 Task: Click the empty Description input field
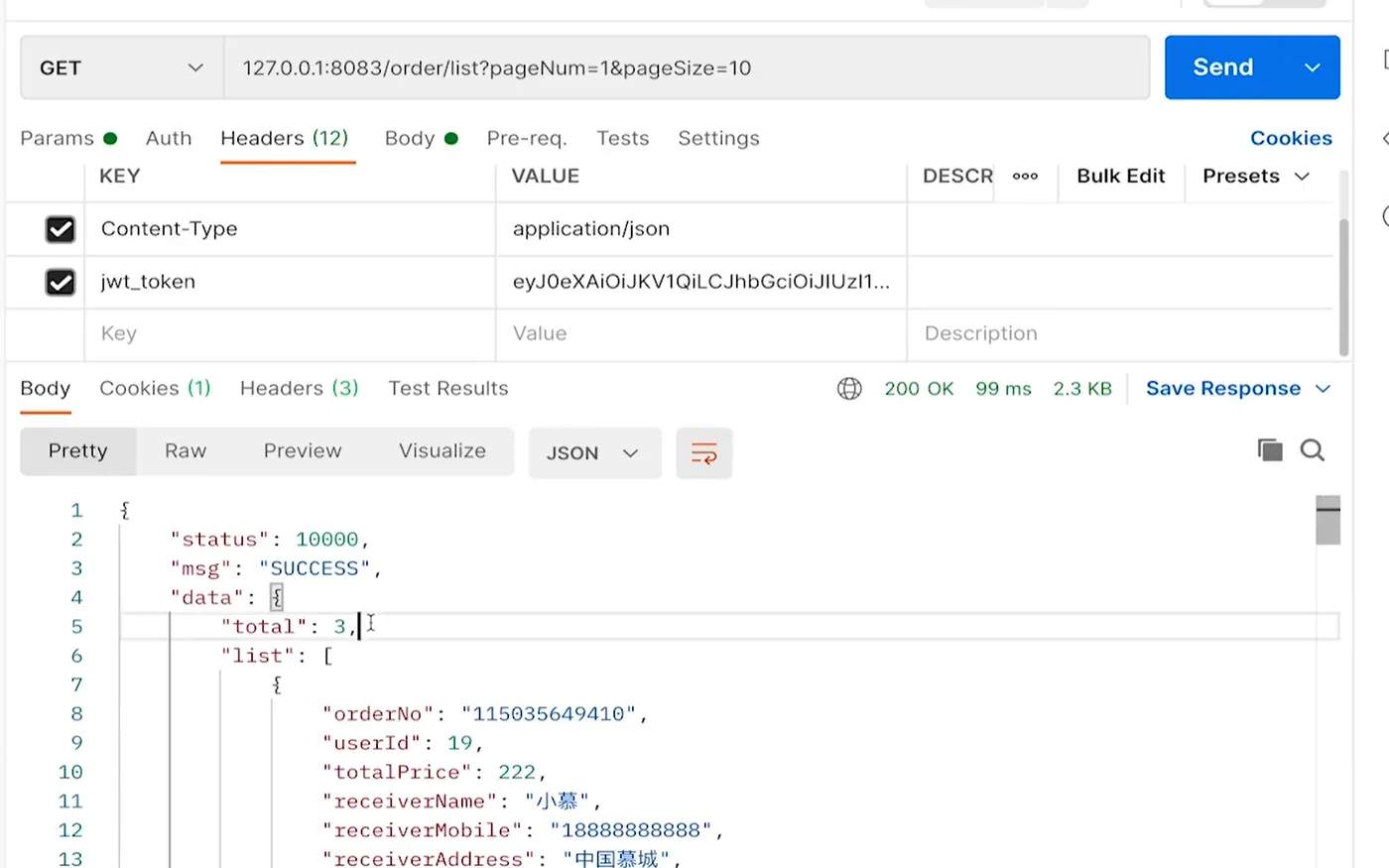coord(1121,334)
